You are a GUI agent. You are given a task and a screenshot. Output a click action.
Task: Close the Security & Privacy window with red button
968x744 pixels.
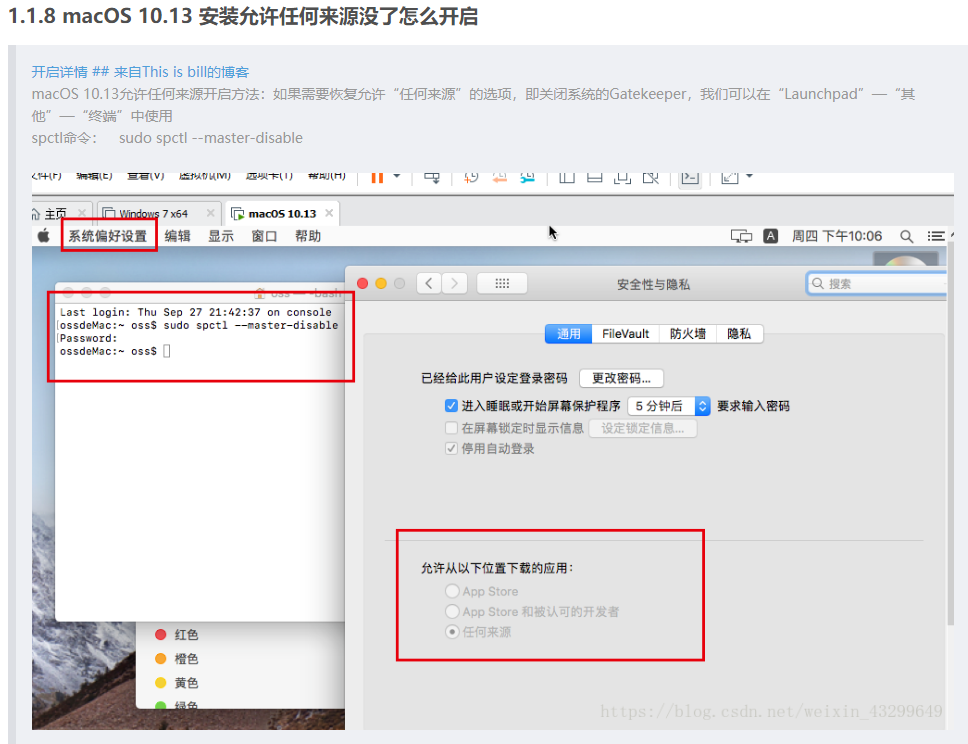(362, 283)
